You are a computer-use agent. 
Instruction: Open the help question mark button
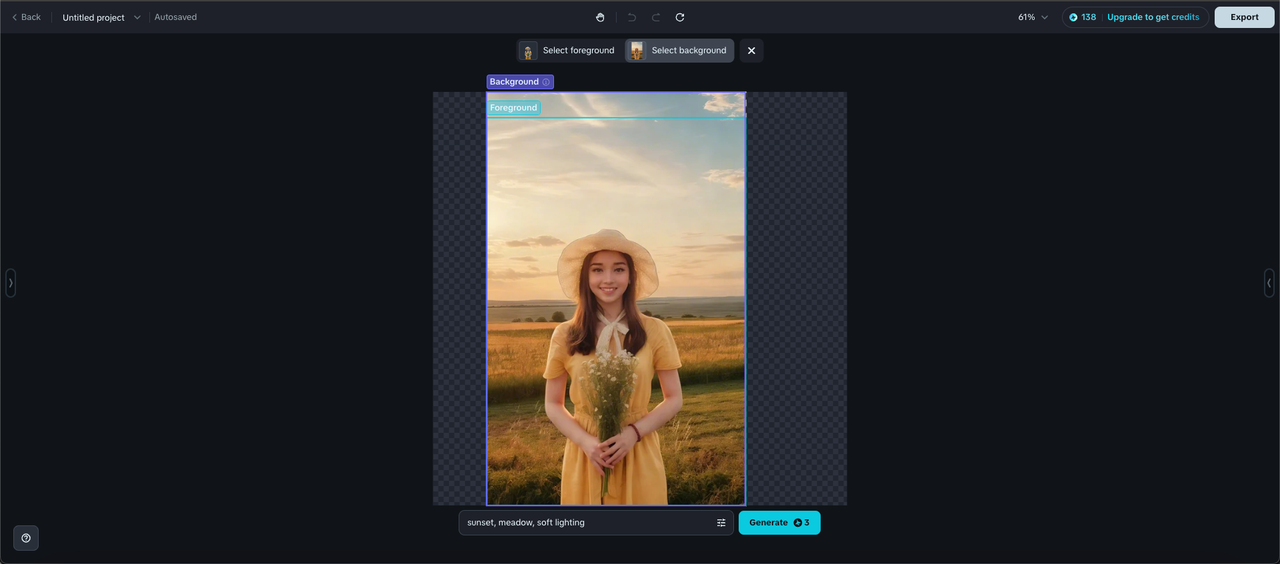click(x=26, y=538)
